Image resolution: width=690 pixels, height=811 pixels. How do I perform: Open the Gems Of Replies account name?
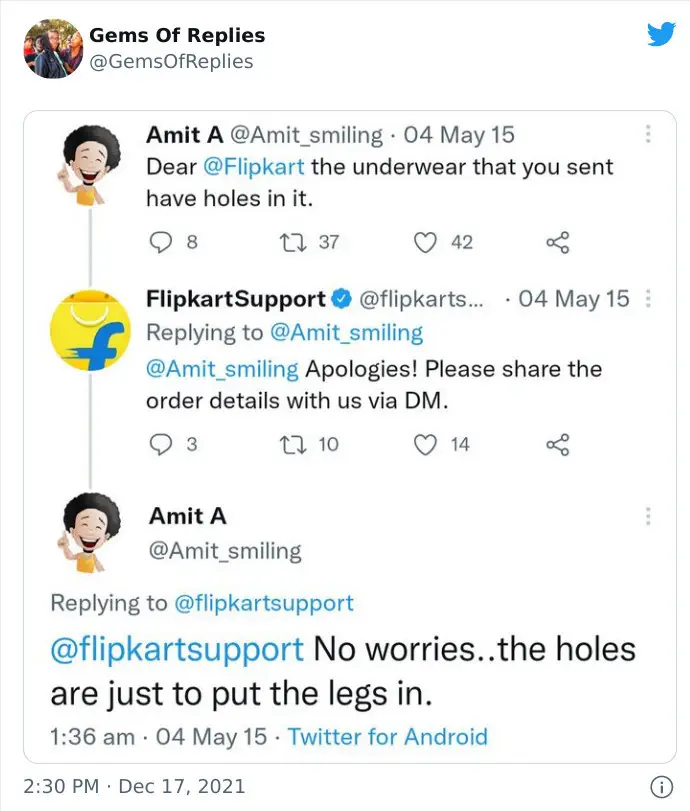177,35
